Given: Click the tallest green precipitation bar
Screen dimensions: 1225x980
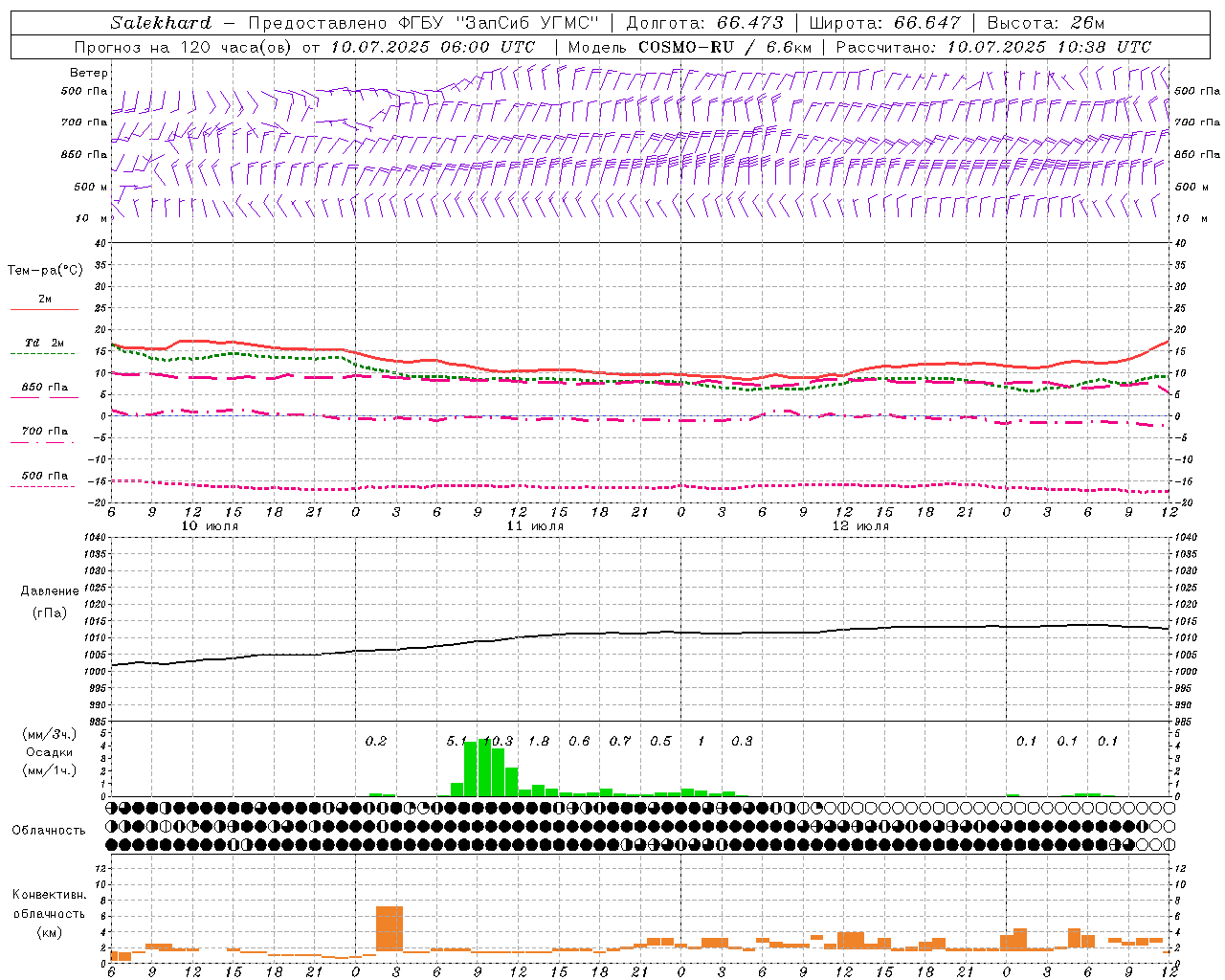Looking at the screenshot, I should 484,767.
